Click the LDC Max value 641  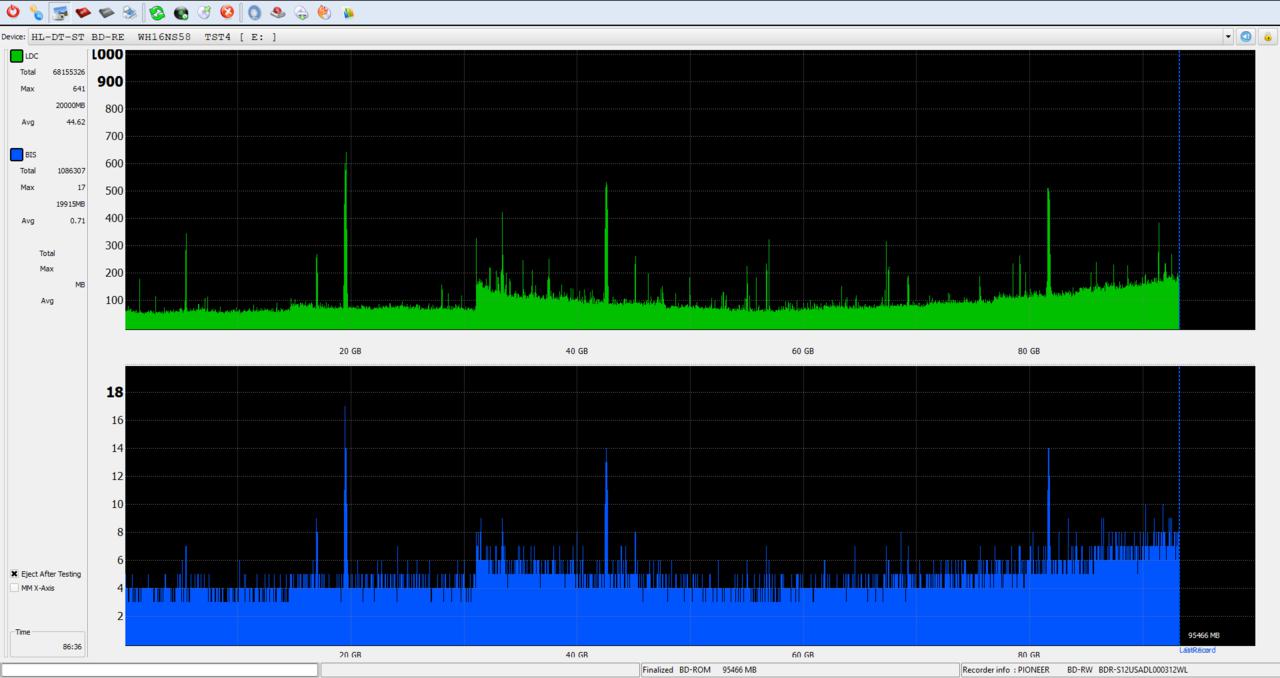coord(78,88)
